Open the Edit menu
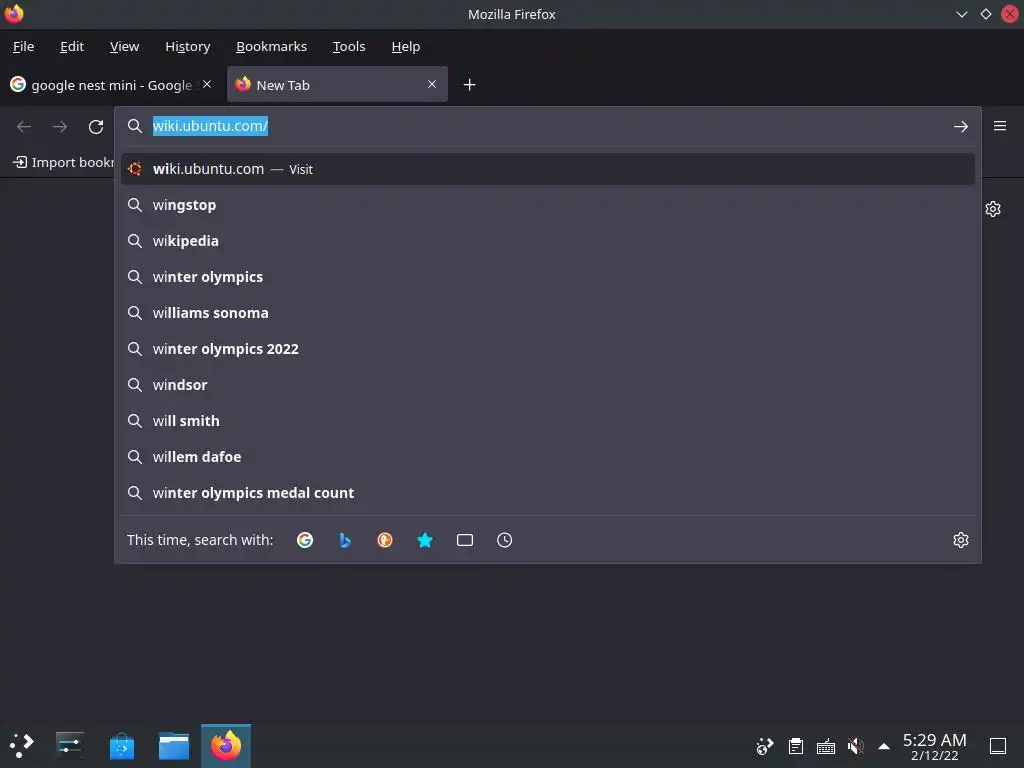Screen dimensions: 1024x768 72,46
